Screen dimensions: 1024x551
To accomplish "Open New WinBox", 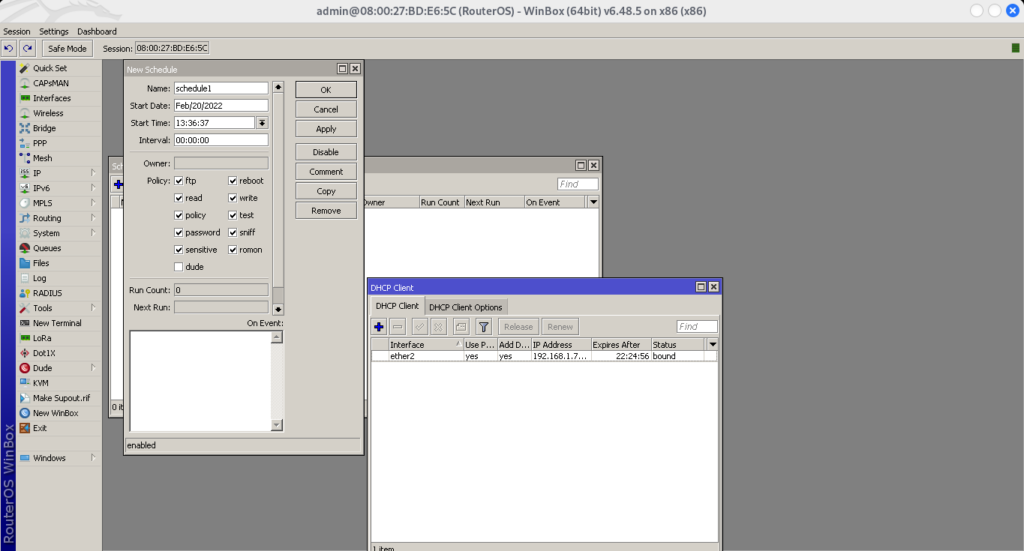I will (x=56, y=413).
